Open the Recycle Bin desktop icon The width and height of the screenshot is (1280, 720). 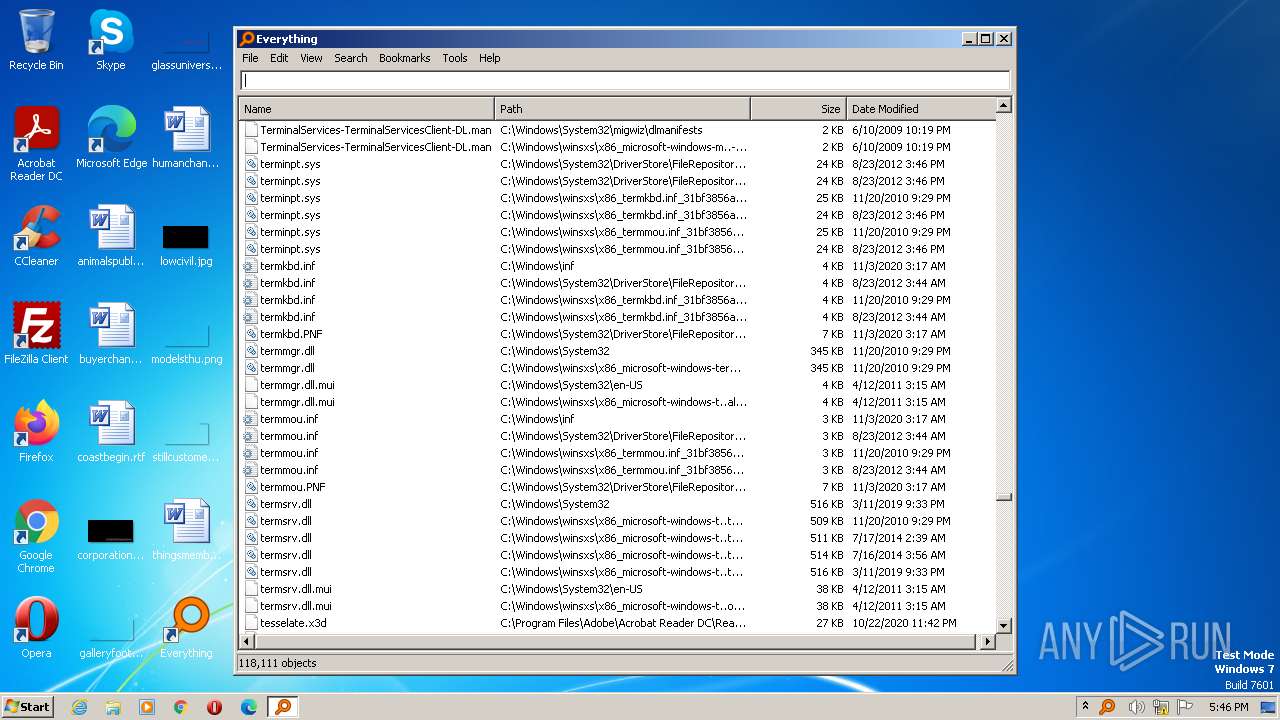click(x=36, y=40)
